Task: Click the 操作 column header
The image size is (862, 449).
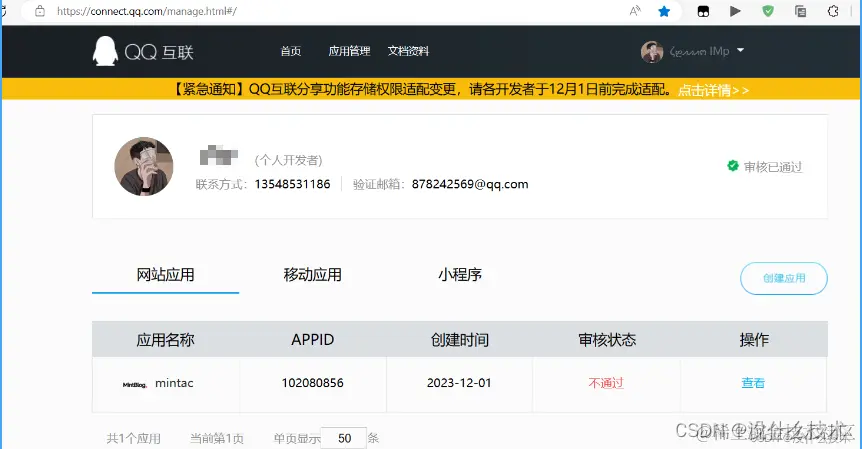Action: click(x=754, y=340)
